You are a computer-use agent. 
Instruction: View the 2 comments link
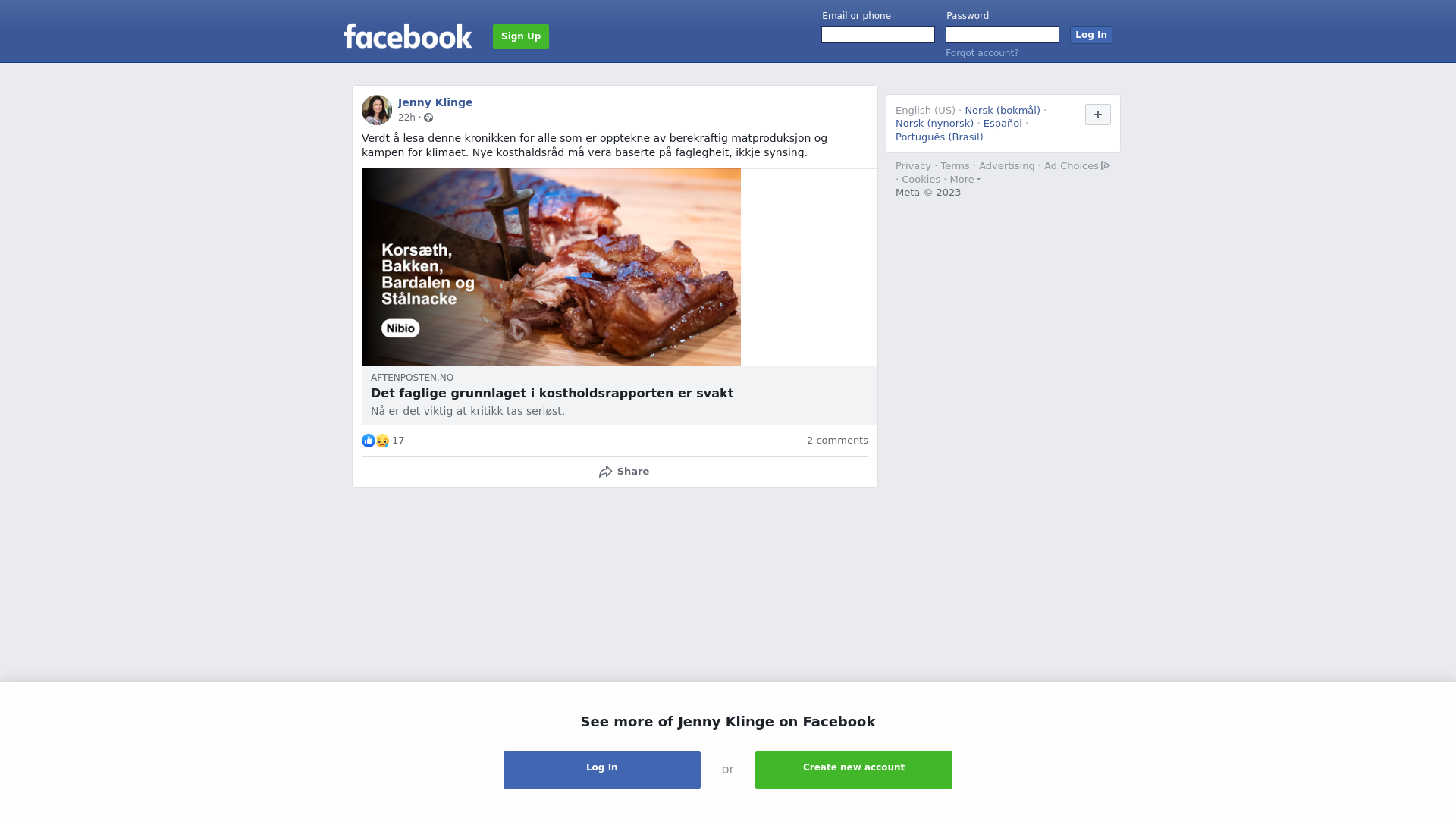coord(837,441)
